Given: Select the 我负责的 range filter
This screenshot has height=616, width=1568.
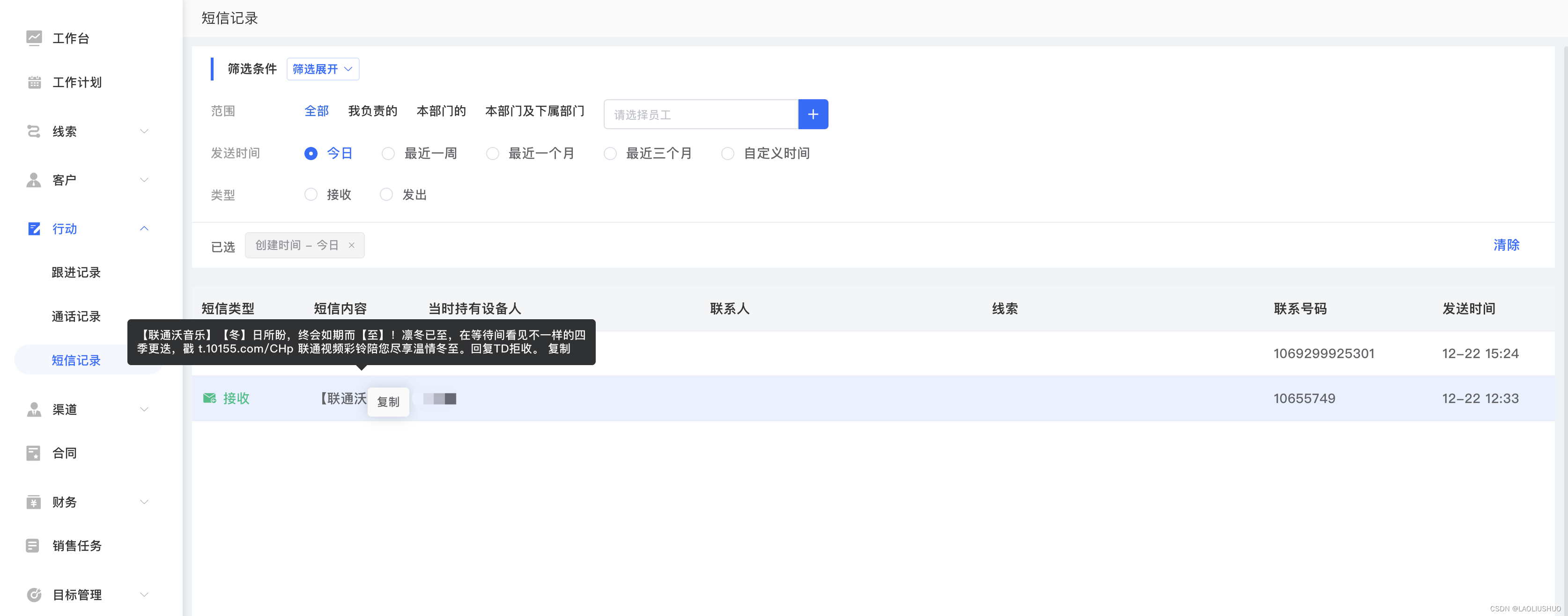Looking at the screenshot, I should pos(372,111).
